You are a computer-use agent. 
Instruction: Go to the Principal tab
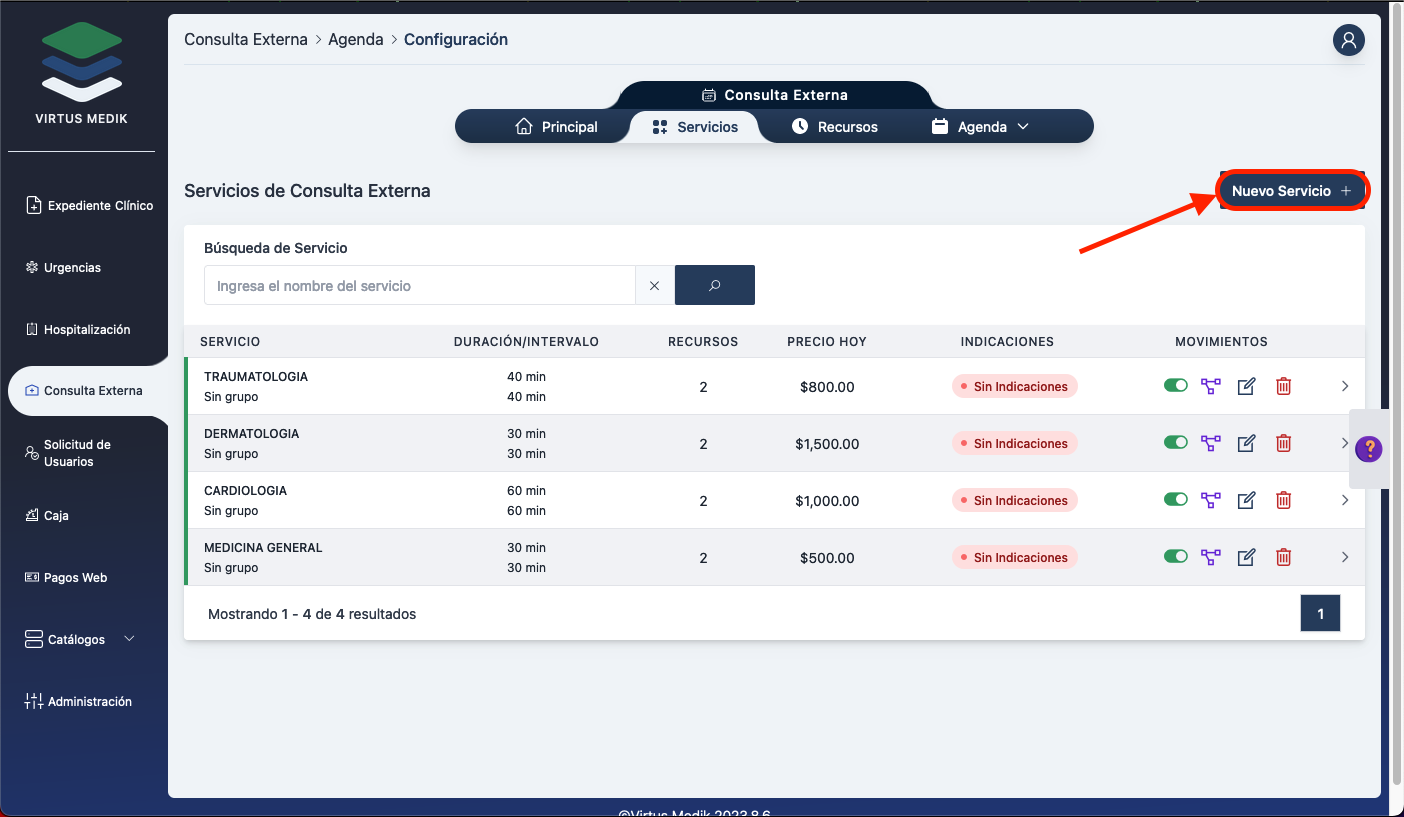coord(556,127)
